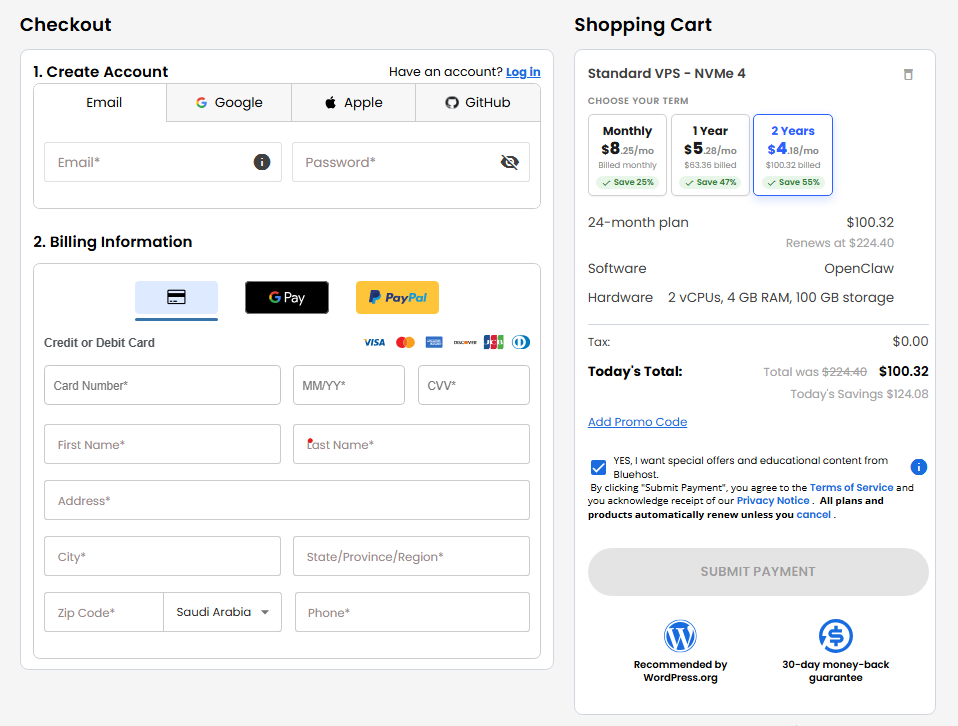Image resolution: width=958 pixels, height=726 pixels.
Task: Focus the Email input field
Action: (x=163, y=162)
